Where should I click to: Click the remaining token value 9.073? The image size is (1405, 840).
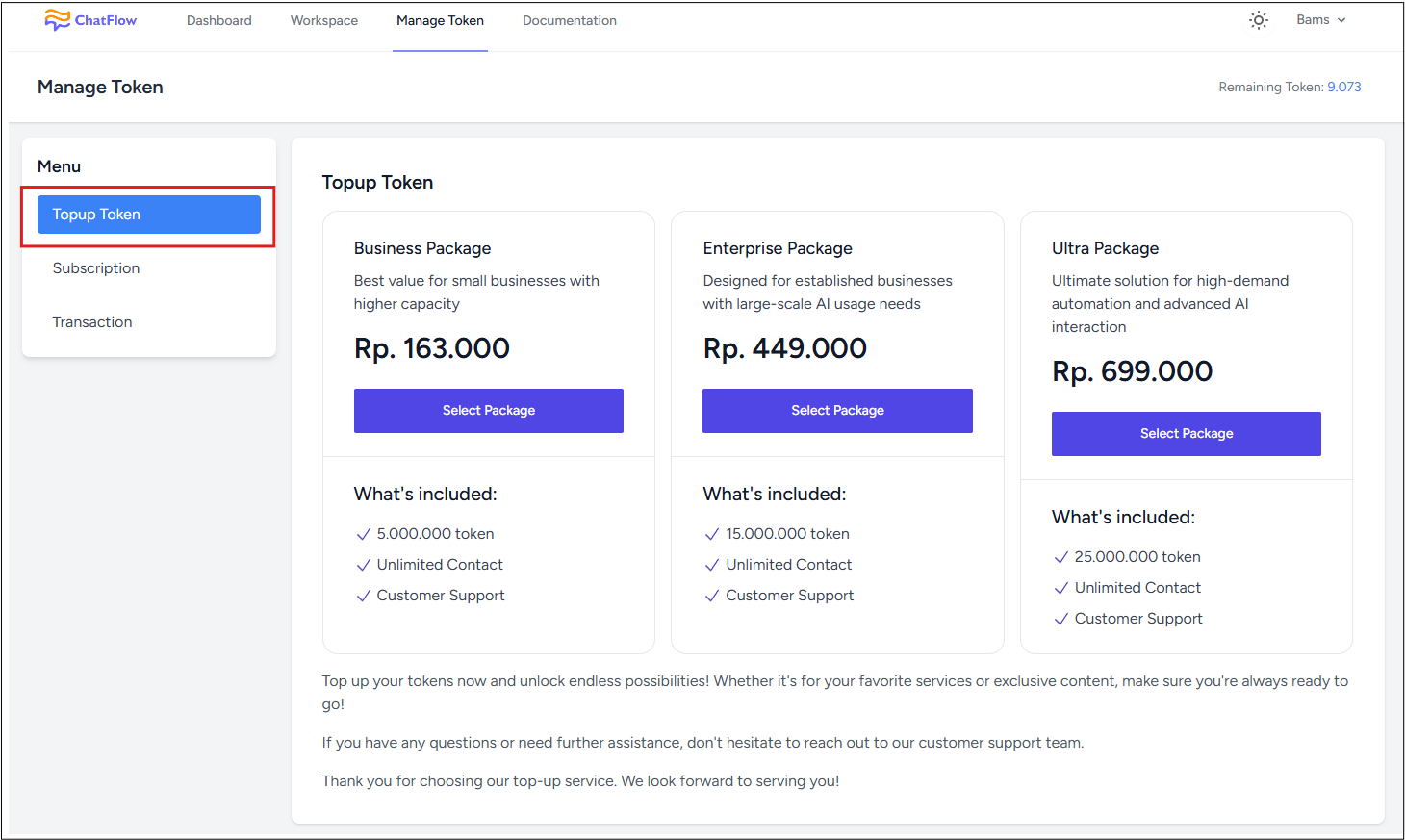click(1344, 87)
